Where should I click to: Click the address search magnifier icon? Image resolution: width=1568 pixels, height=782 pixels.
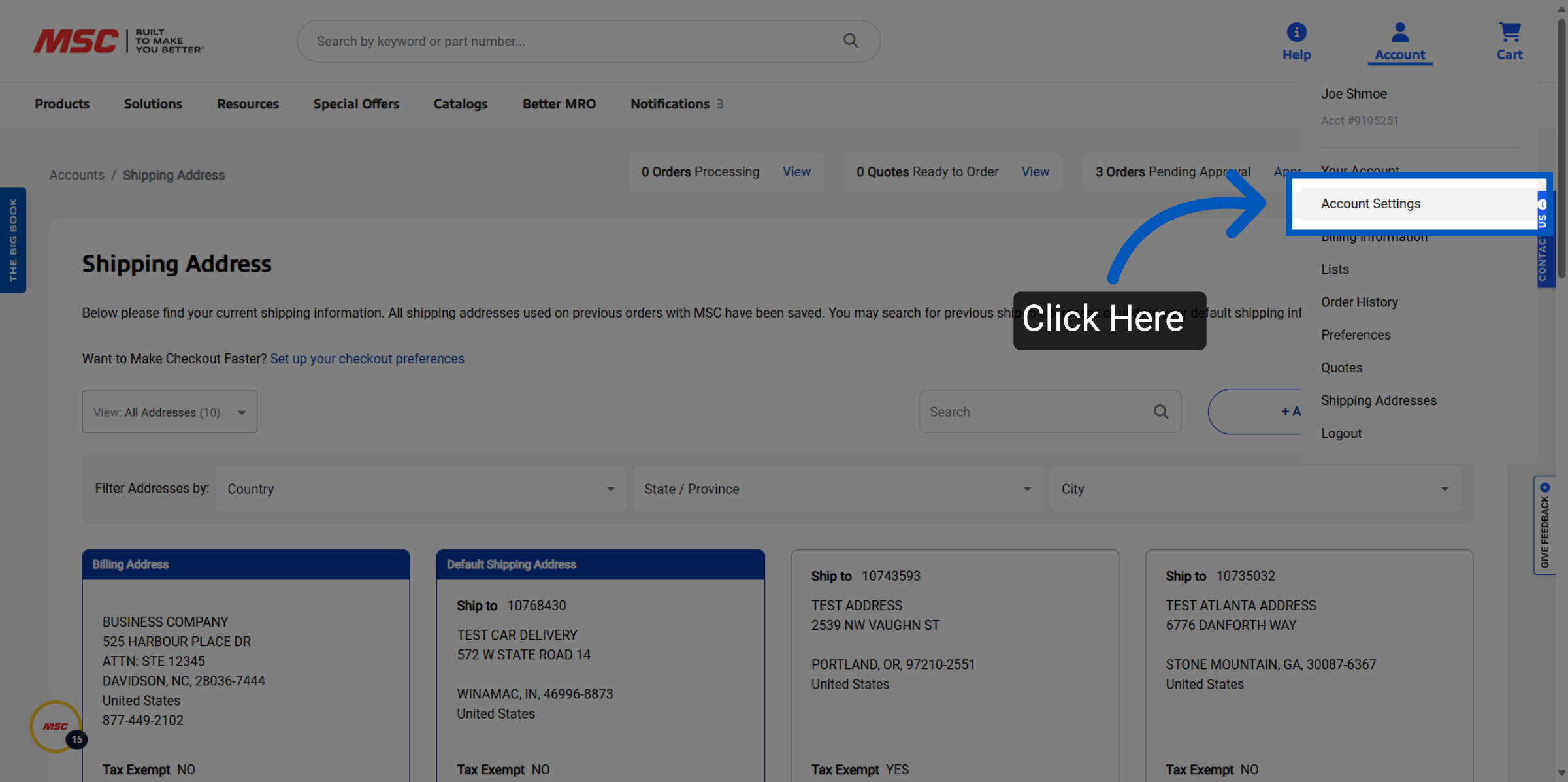[x=1160, y=412]
